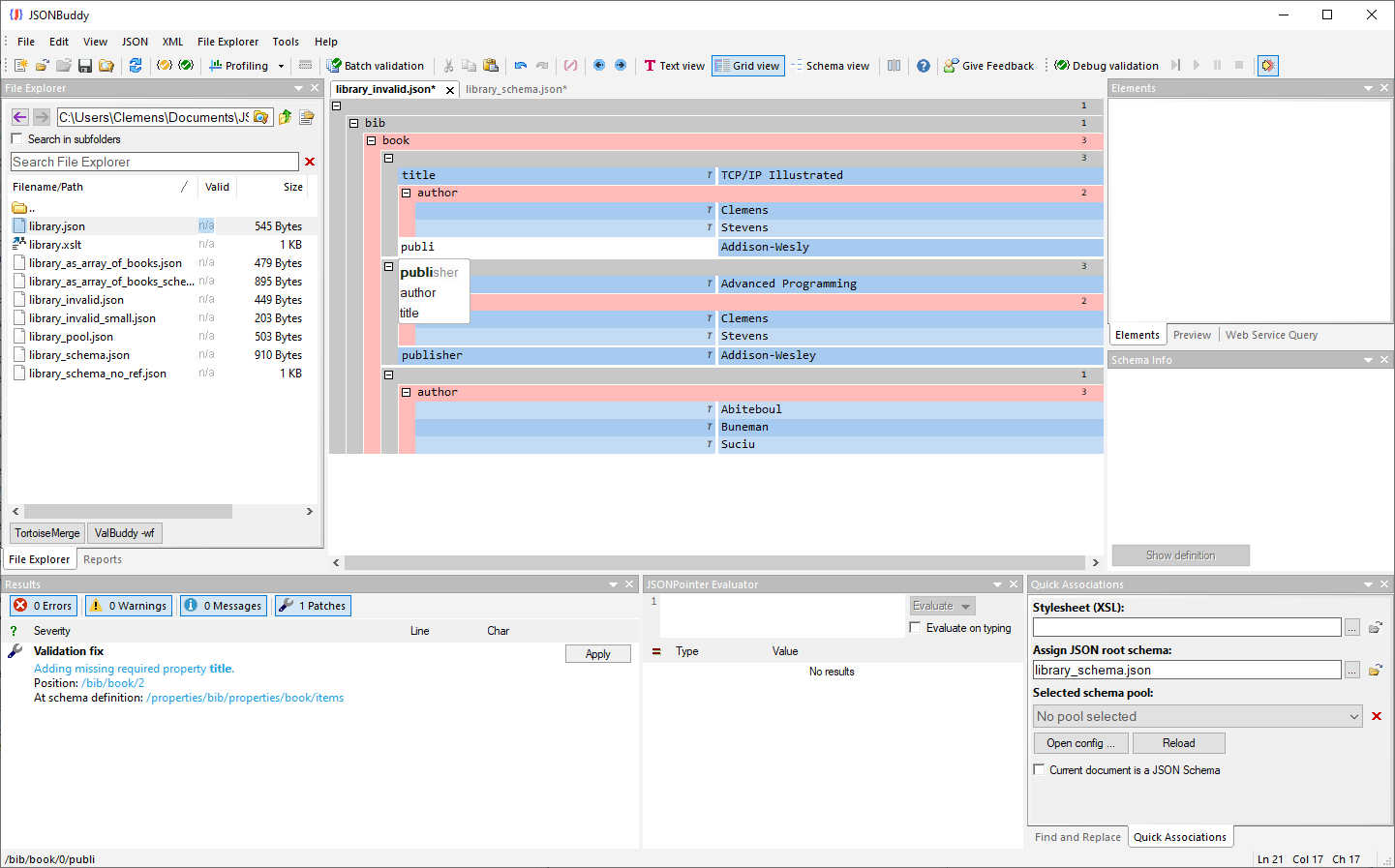
Task: Open the No pool selected combo box
Action: click(x=1198, y=716)
